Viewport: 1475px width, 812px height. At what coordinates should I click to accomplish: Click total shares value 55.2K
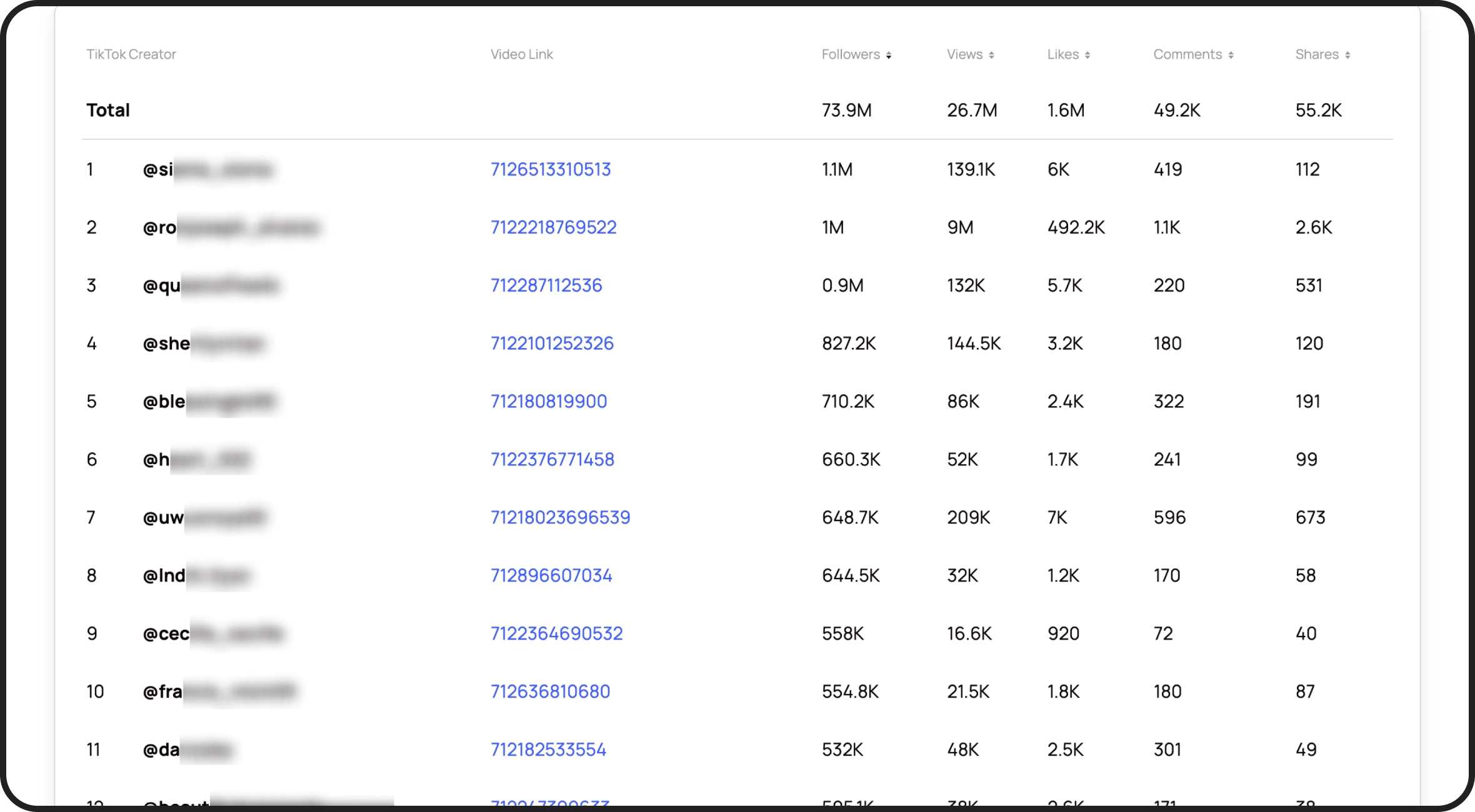click(x=1319, y=110)
